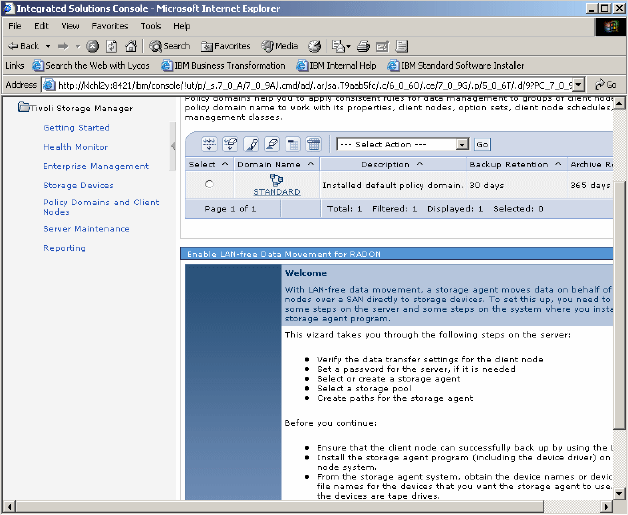Go to the Home page icon
This screenshot has height=515, width=628.
pos(131,46)
